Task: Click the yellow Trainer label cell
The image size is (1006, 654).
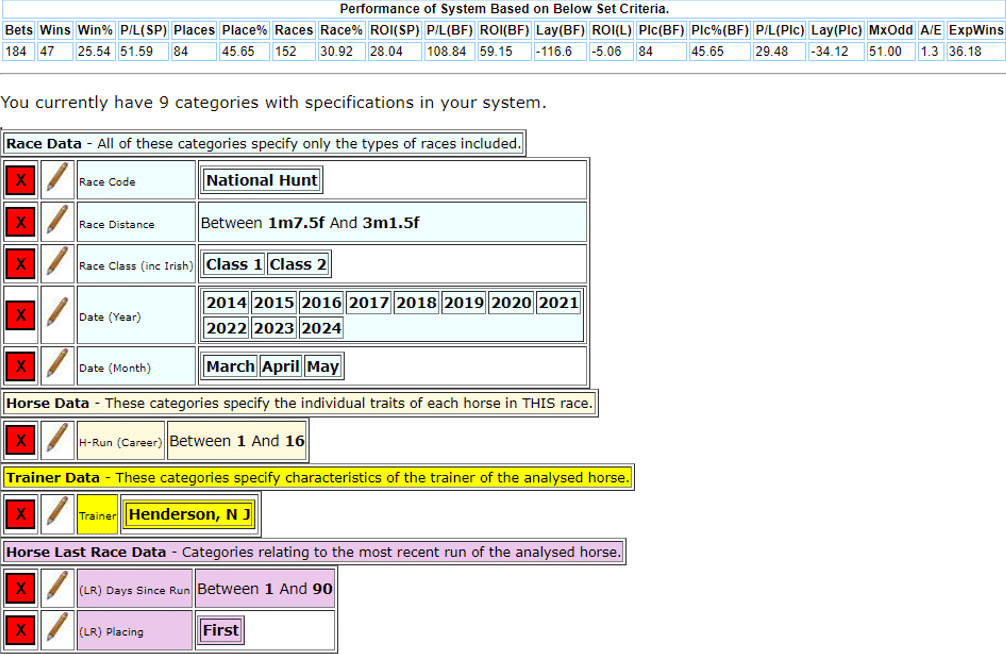Action: click(98, 514)
